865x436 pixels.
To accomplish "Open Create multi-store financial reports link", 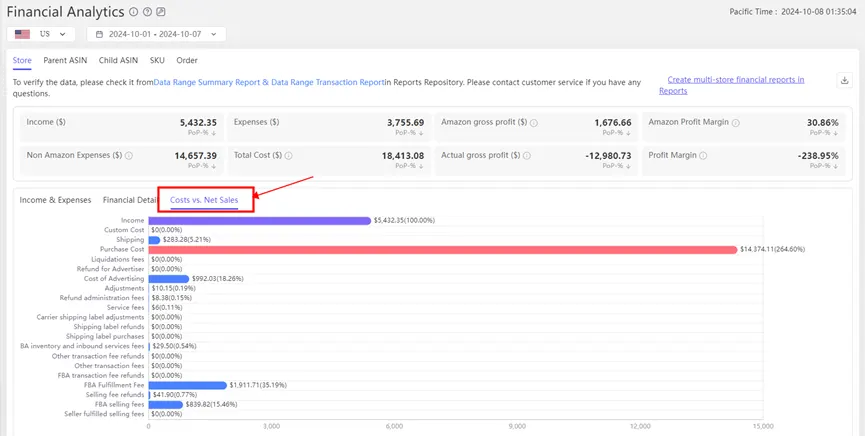I will coord(731,86).
